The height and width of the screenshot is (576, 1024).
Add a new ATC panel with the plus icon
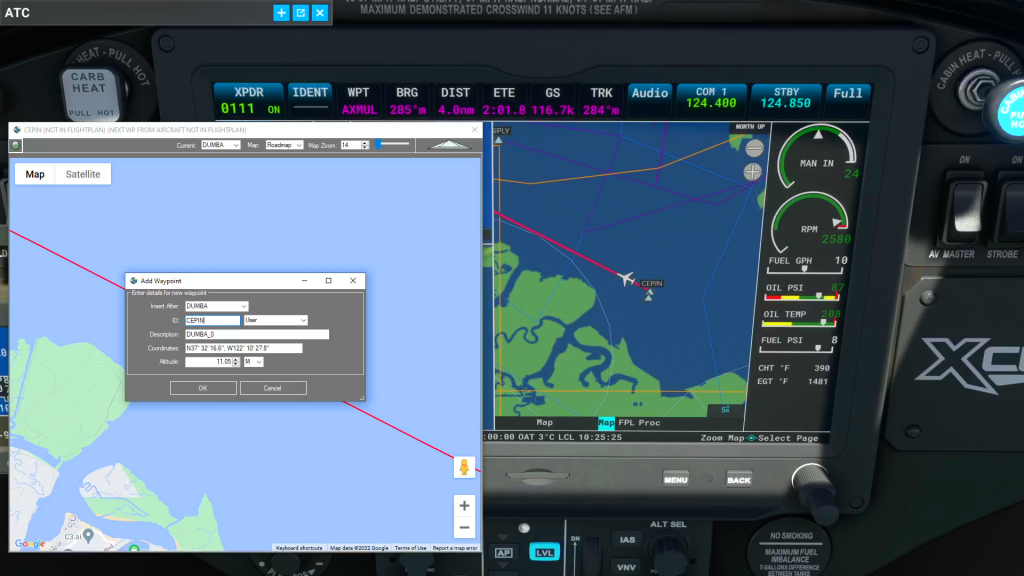click(281, 12)
